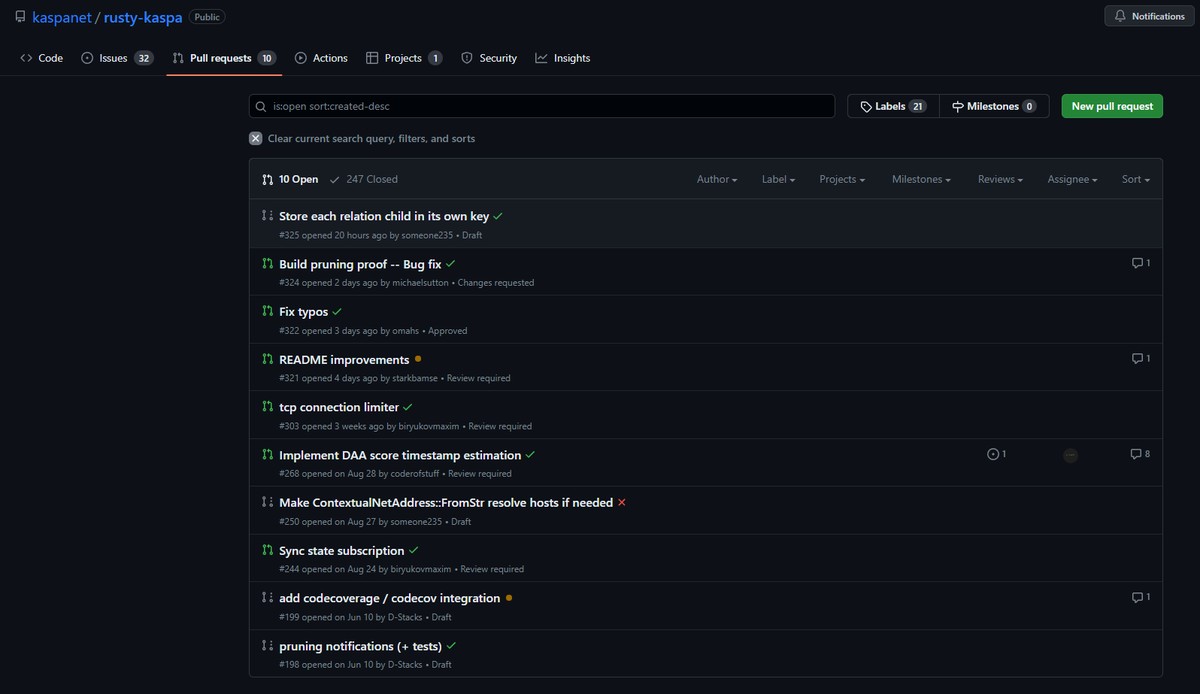Open the Notifications bell
Image resolution: width=1200 pixels, height=694 pixels.
coord(1147,15)
